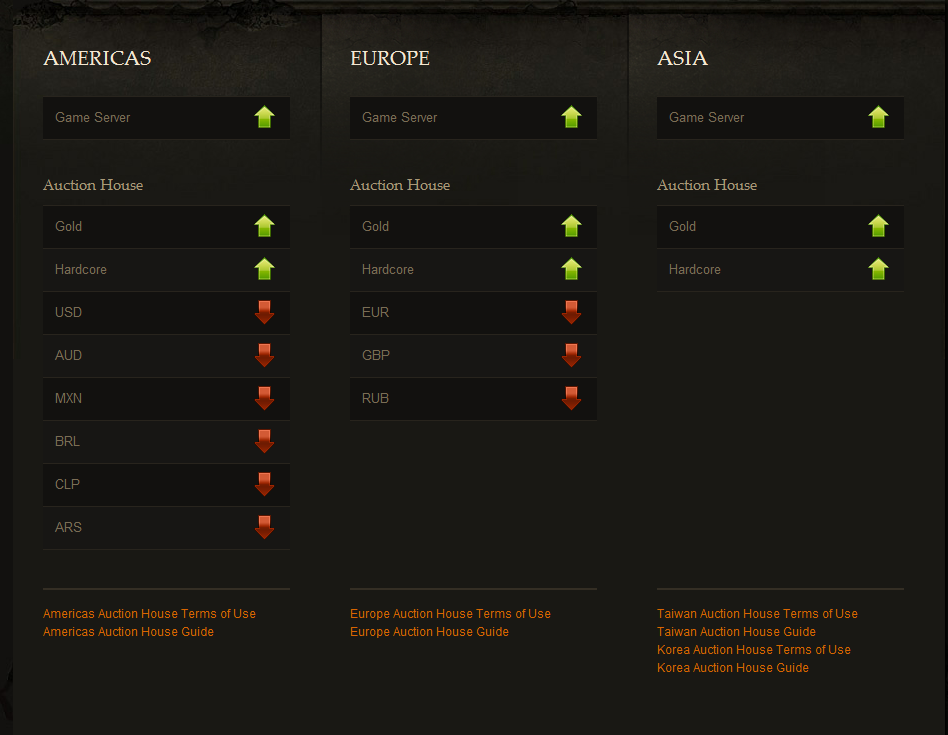Click the red down arrow next to USD
948x735 pixels.
click(x=264, y=312)
